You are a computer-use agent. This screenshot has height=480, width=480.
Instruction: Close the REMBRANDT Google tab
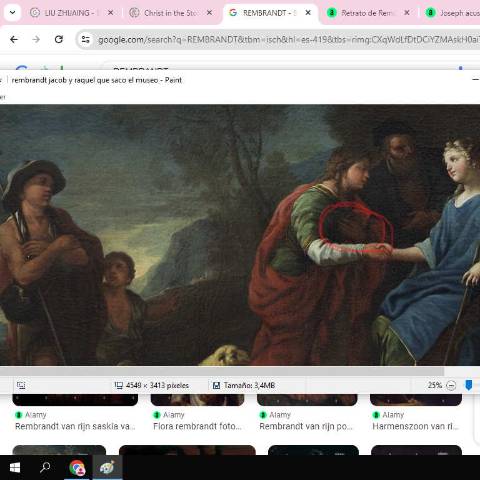pos(308,13)
